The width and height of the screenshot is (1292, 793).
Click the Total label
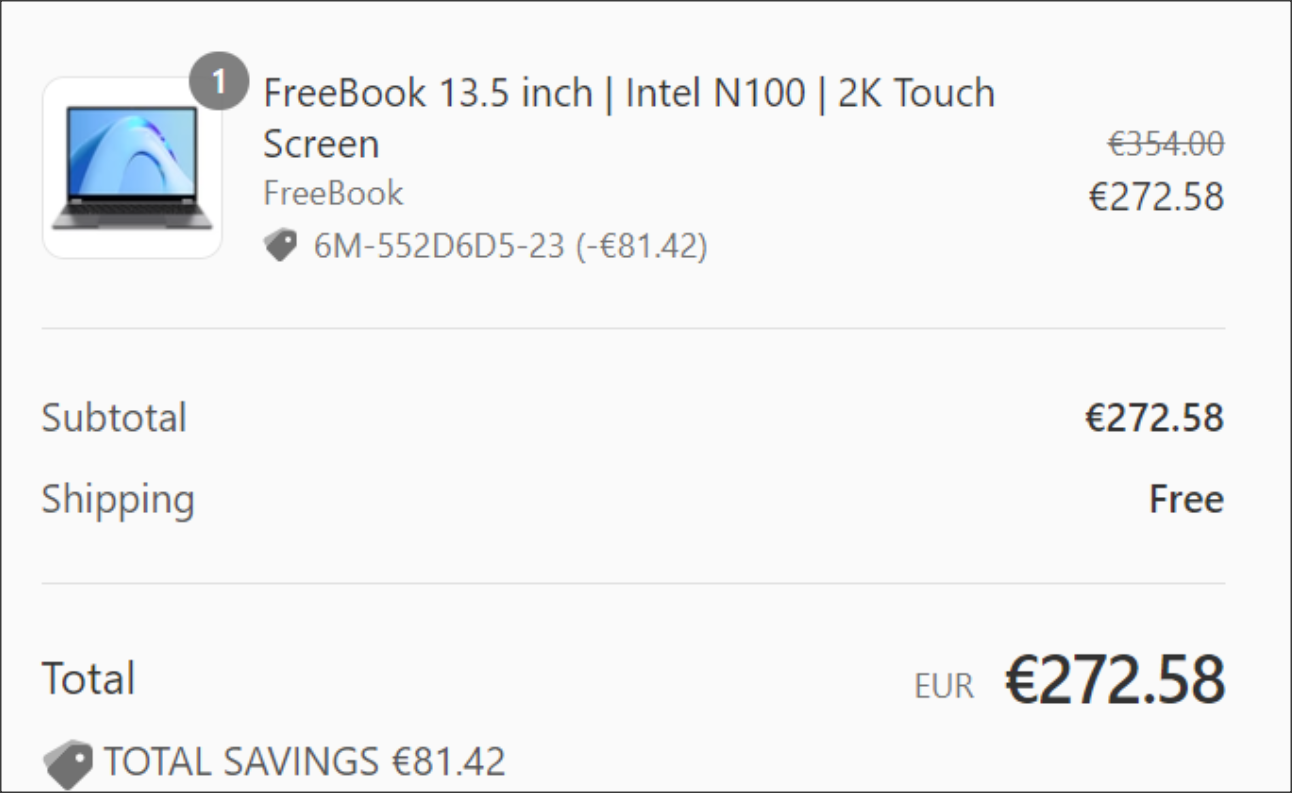pos(88,679)
